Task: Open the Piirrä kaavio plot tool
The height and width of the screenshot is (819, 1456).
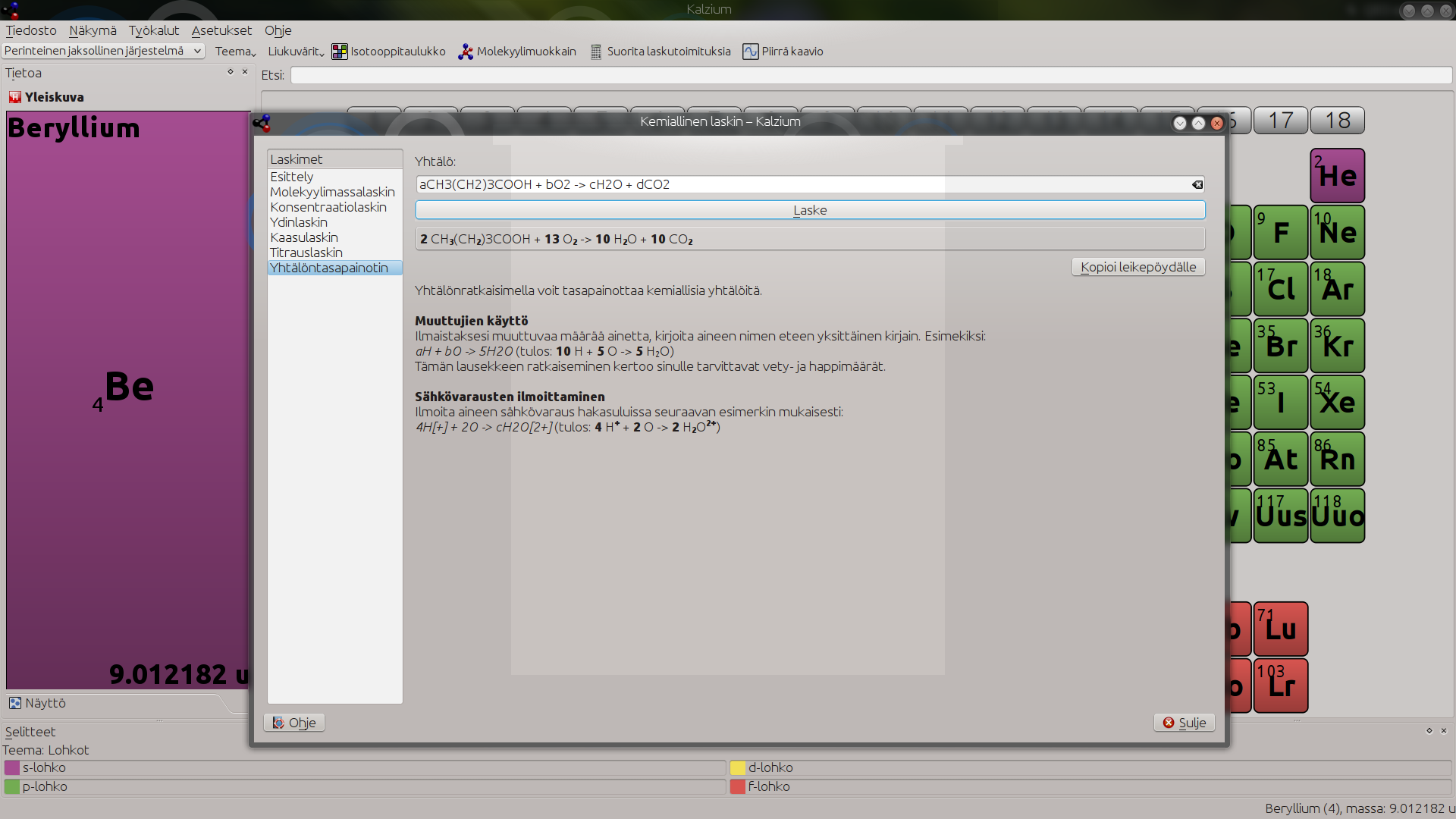Action: pyautogui.click(x=783, y=52)
